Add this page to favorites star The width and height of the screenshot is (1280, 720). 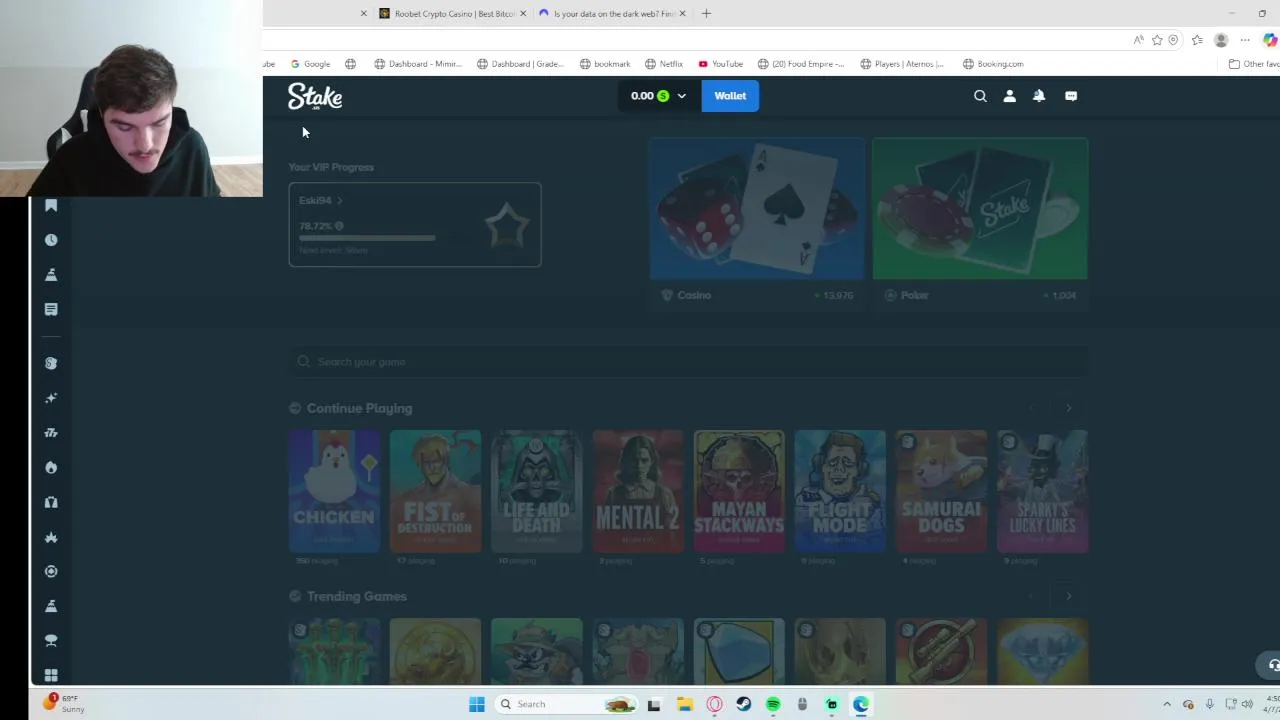click(x=1157, y=40)
